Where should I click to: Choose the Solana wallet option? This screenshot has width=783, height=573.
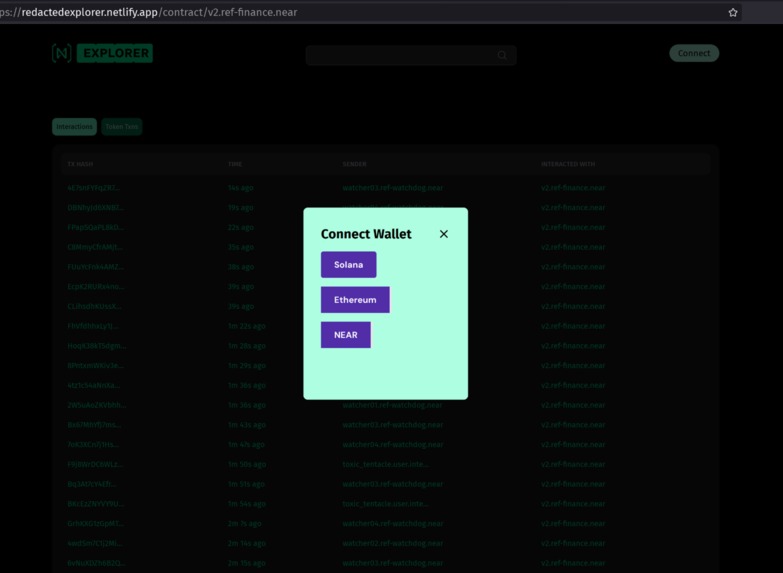coord(349,265)
